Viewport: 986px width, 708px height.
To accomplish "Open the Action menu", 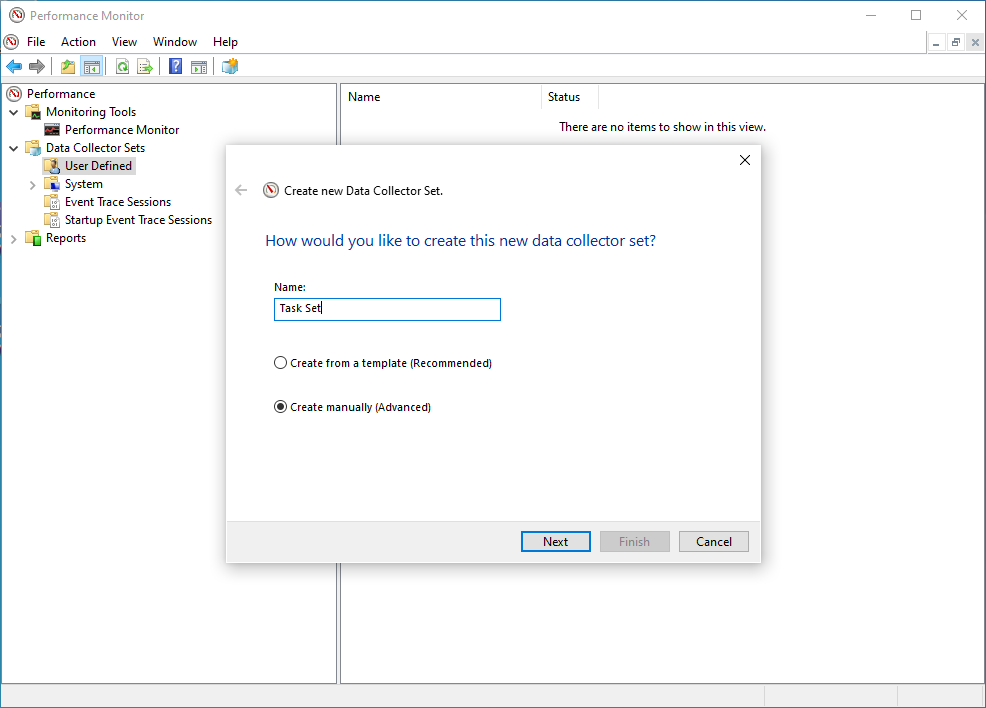I will [78, 41].
